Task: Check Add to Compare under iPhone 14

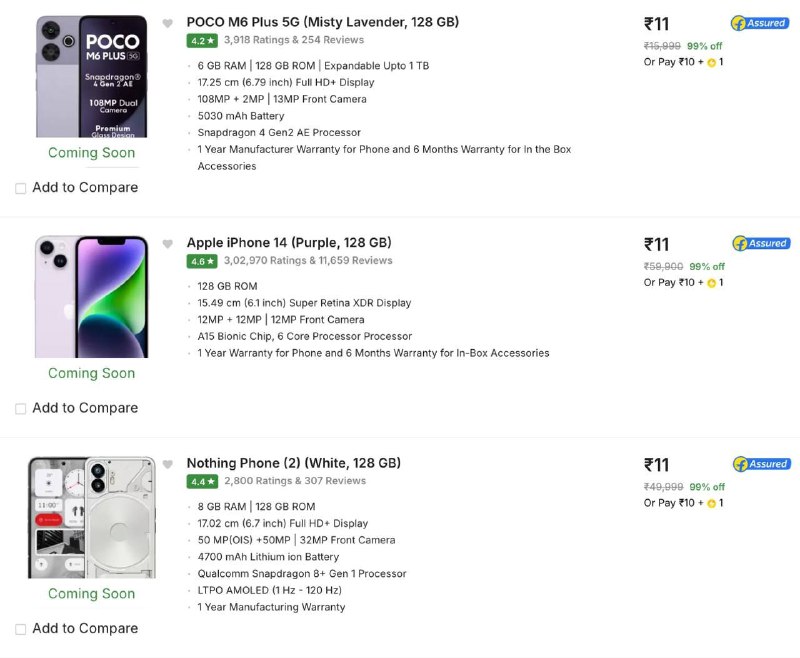Action: point(20,408)
